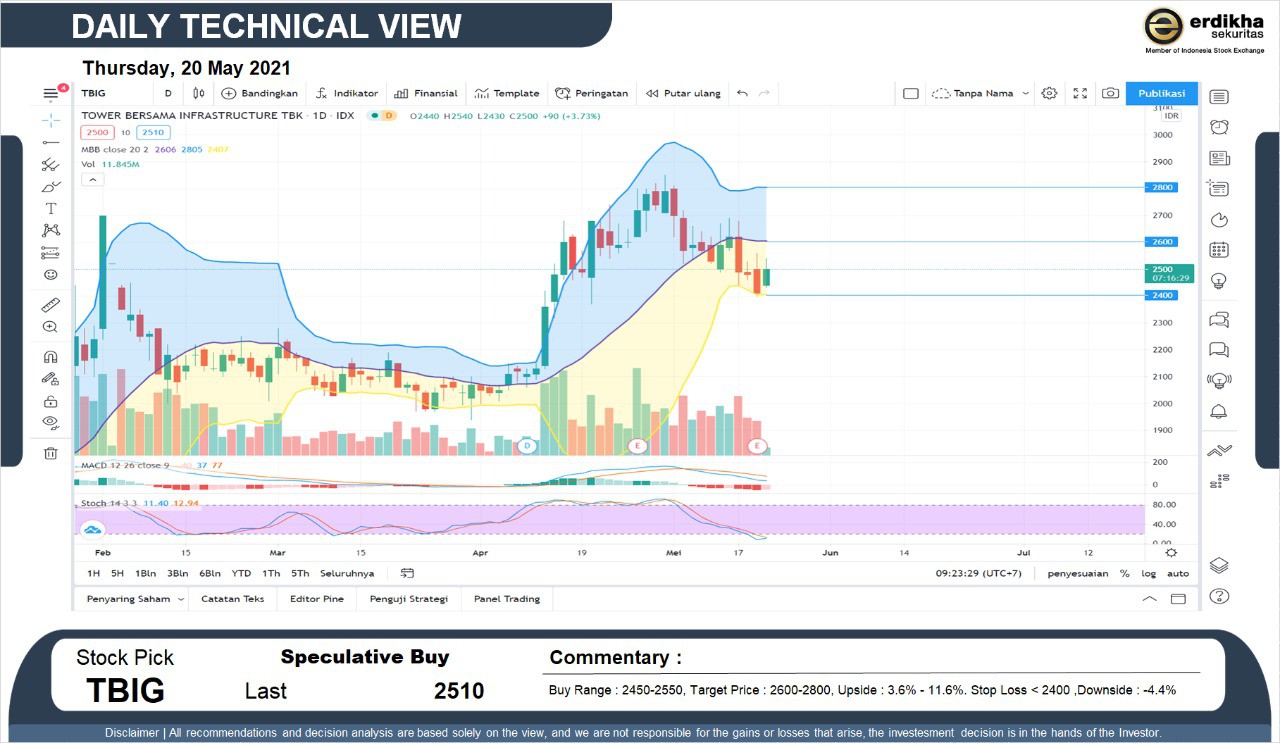Collapse the indicator legend chevron
The image size is (1280, 743).
click(x=92, y=180)
